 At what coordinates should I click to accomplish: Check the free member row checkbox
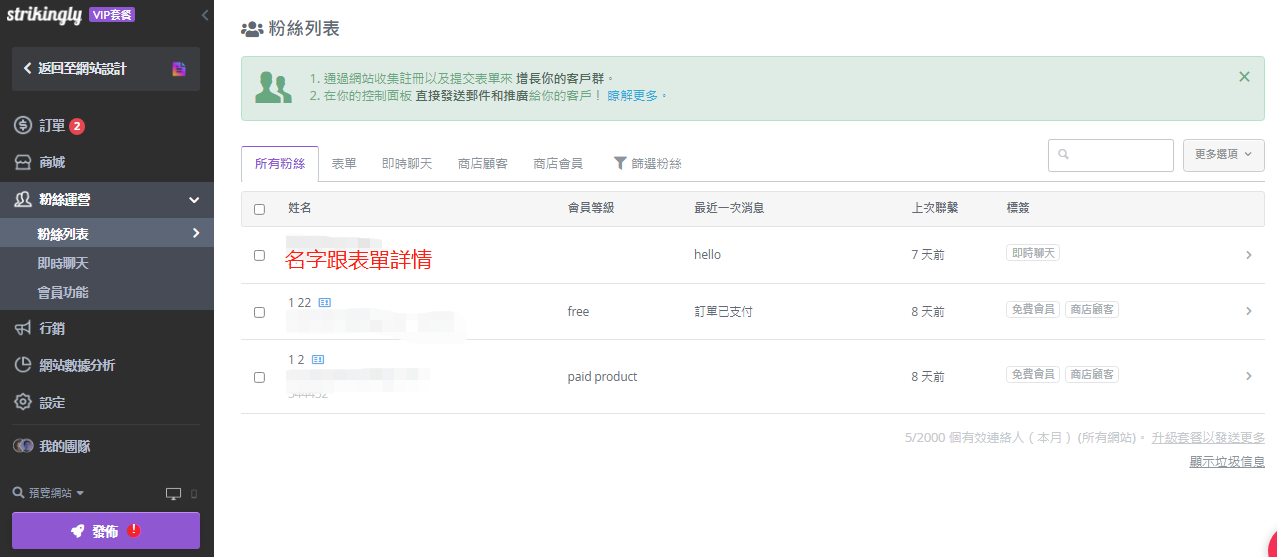[x=259, y=312]
